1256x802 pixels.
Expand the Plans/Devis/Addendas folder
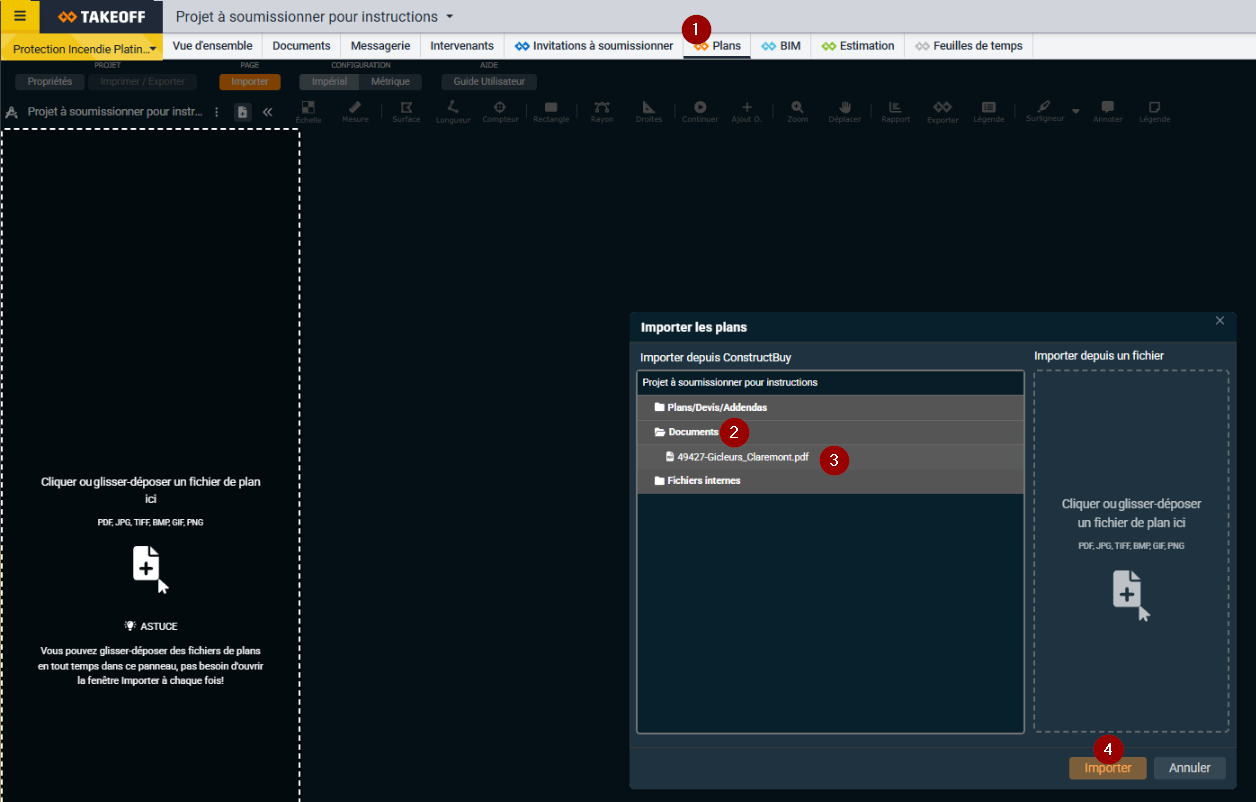716,408
